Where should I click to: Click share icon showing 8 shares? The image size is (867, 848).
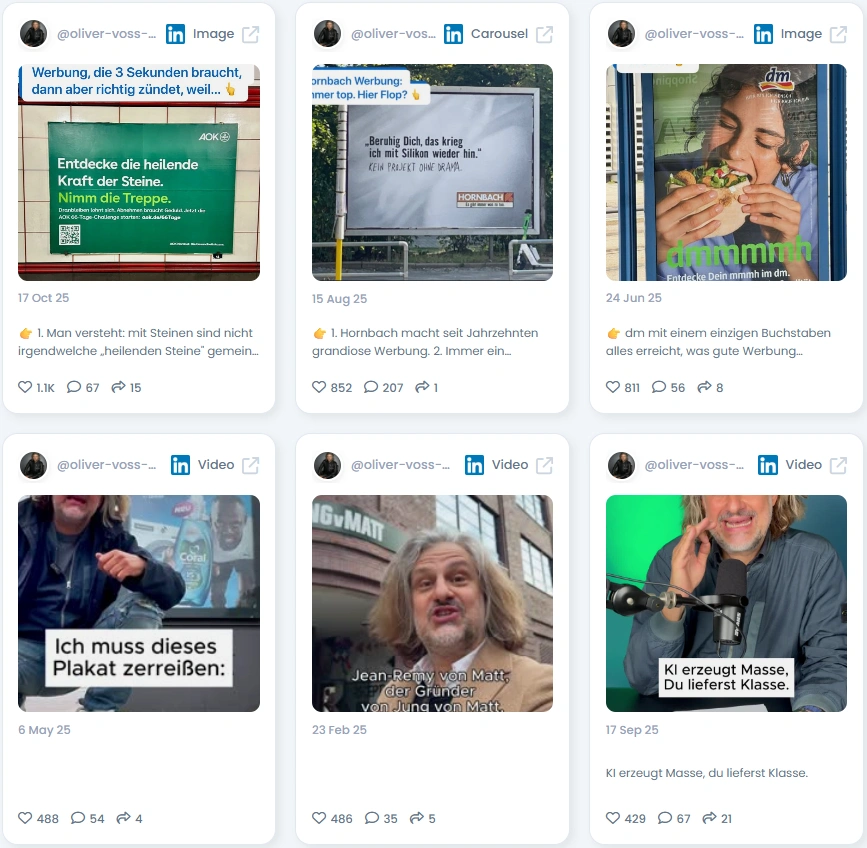click(704, 387)
